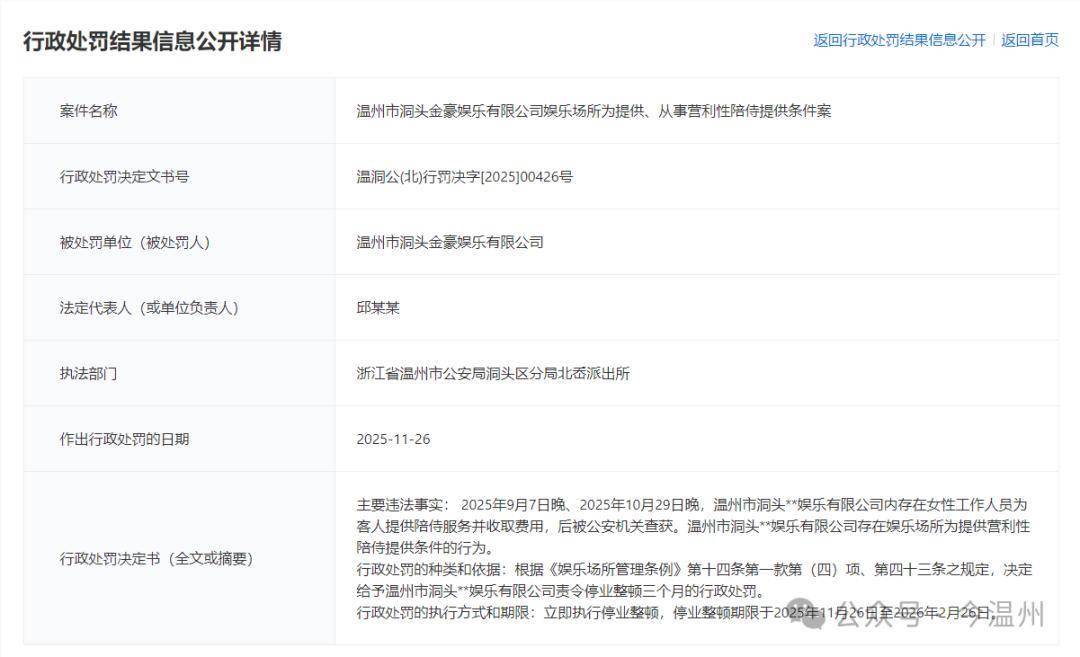Screen dimensions: 1080x657
Task: Click the 返回行政处罚结果信息公开 link
Action: click(x=899, y=40)
